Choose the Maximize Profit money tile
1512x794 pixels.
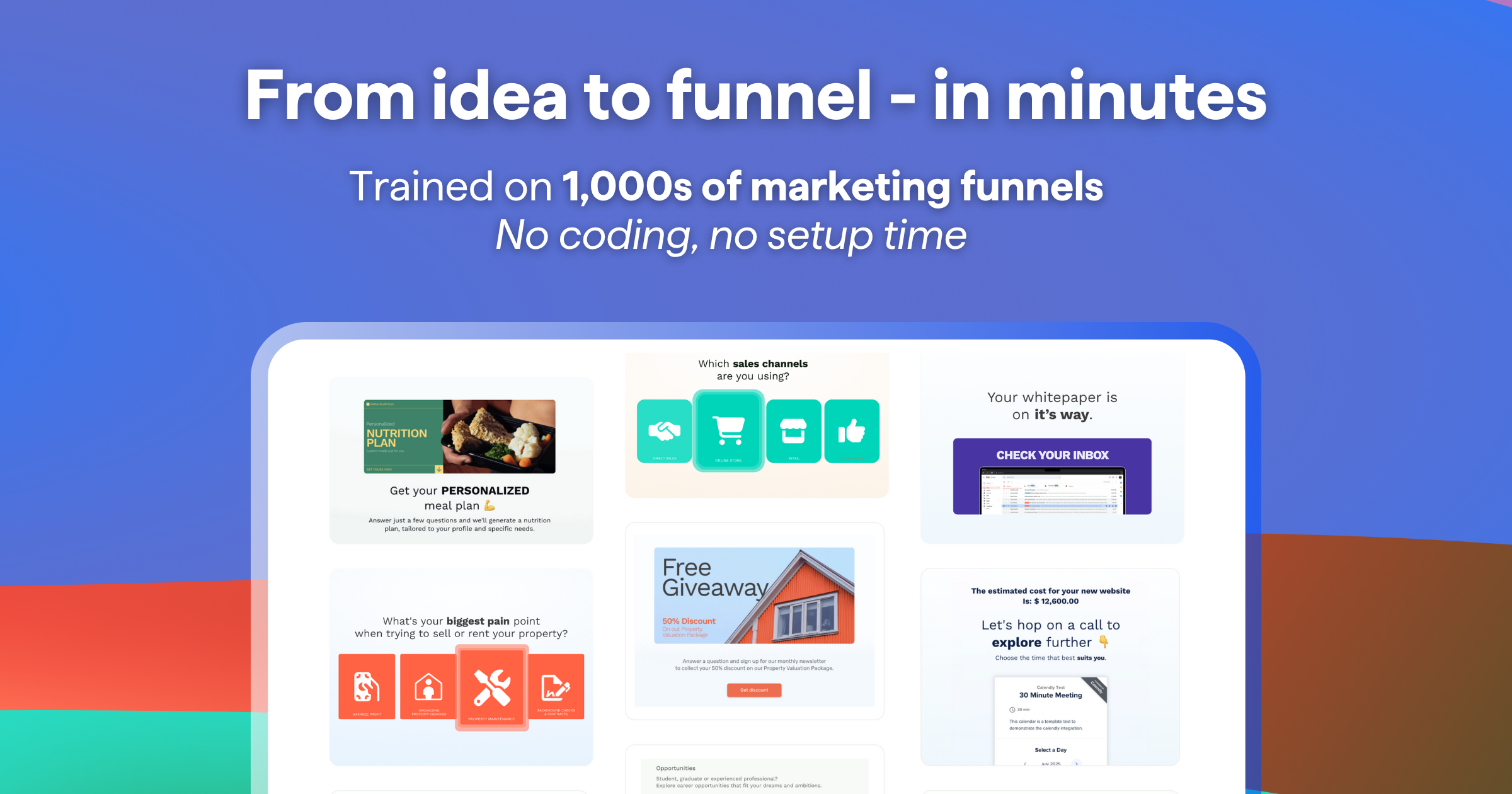click(x=367, y=686)
